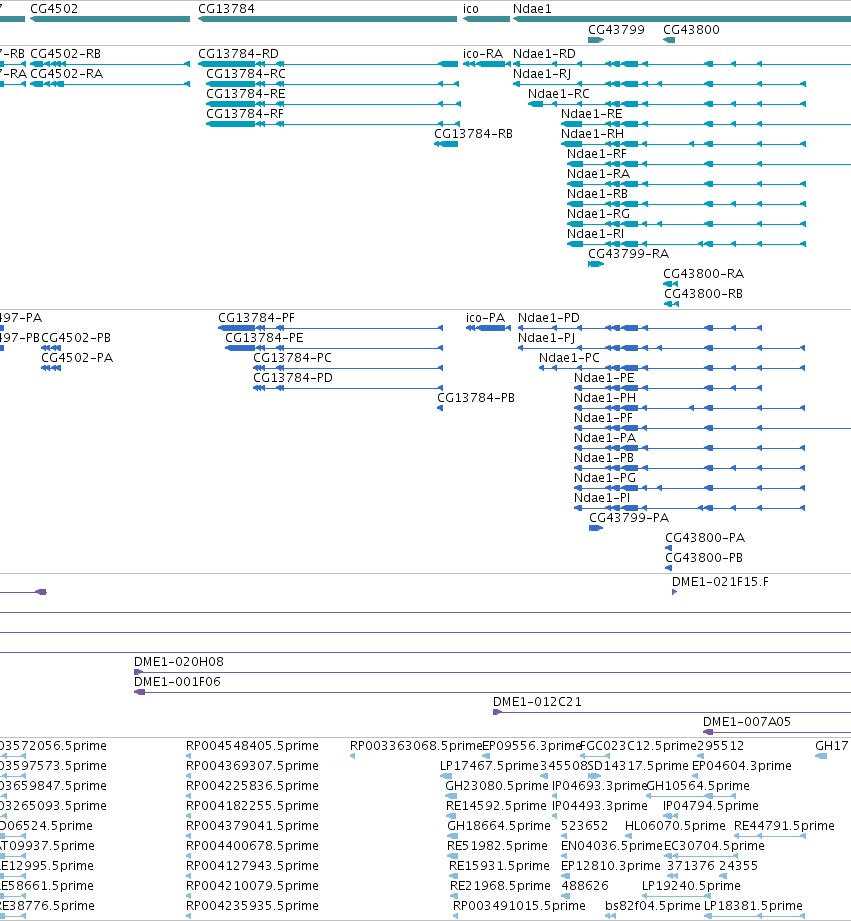Open EST label HL06070.5prime
Image resolution: width=851 pixels, height=921 pixels.
tap(675, 825)
